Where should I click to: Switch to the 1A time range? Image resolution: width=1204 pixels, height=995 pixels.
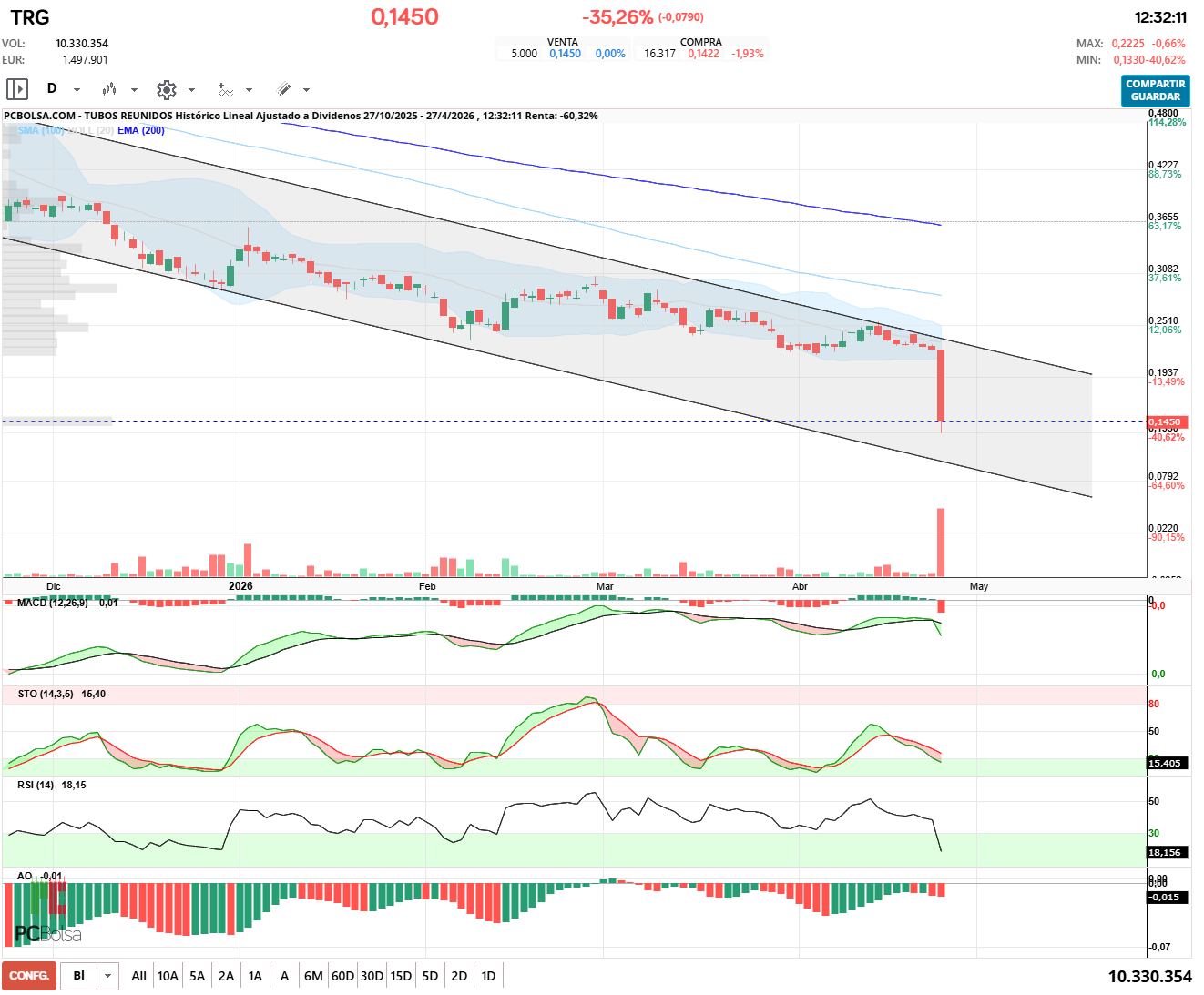(x=255, y=976)
